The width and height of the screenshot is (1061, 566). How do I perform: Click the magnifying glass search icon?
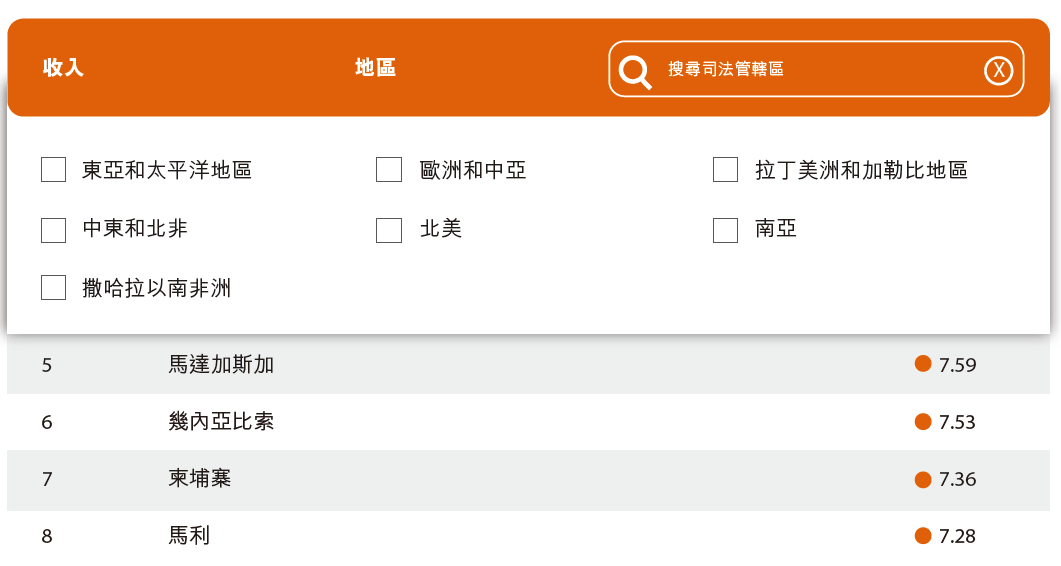point(635,71)
